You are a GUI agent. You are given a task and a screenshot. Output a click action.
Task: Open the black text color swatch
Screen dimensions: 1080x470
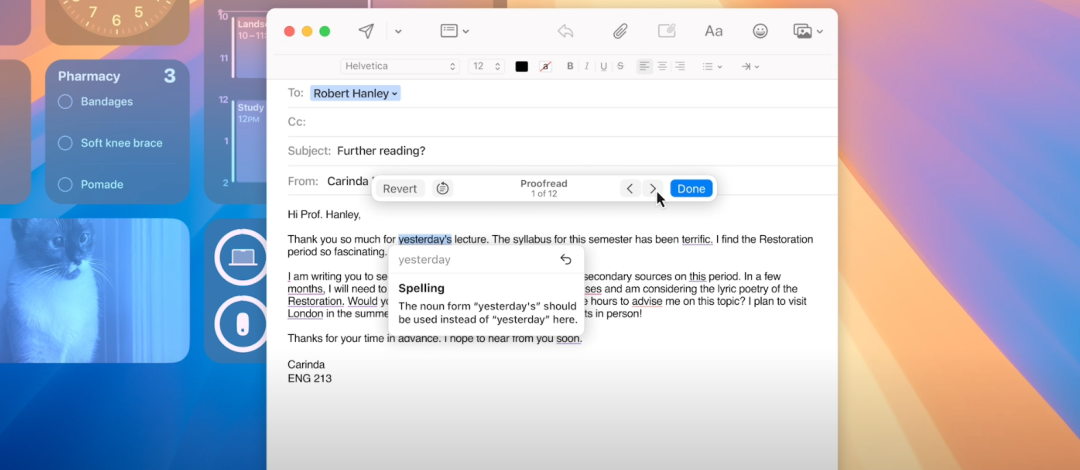[521, 66]
